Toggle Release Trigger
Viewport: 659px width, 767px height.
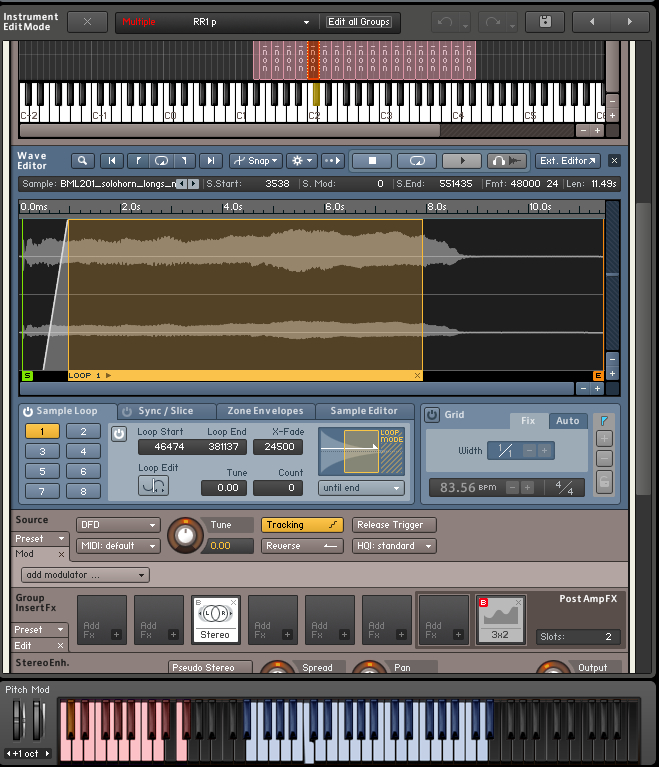coord(394,525)
